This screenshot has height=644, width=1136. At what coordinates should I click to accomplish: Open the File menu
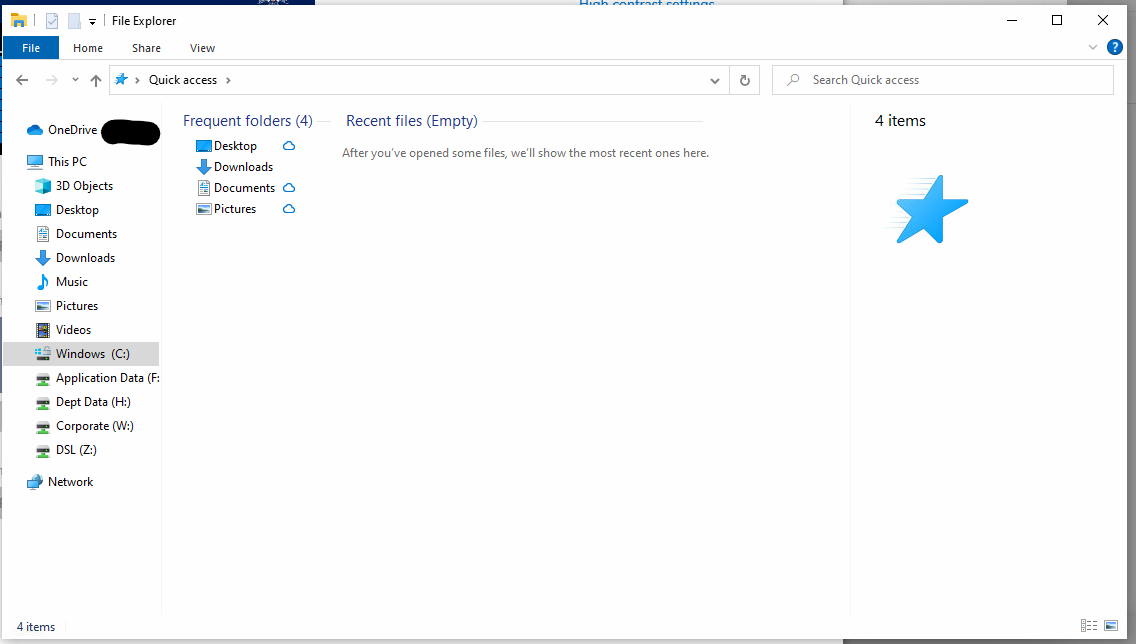31,47
